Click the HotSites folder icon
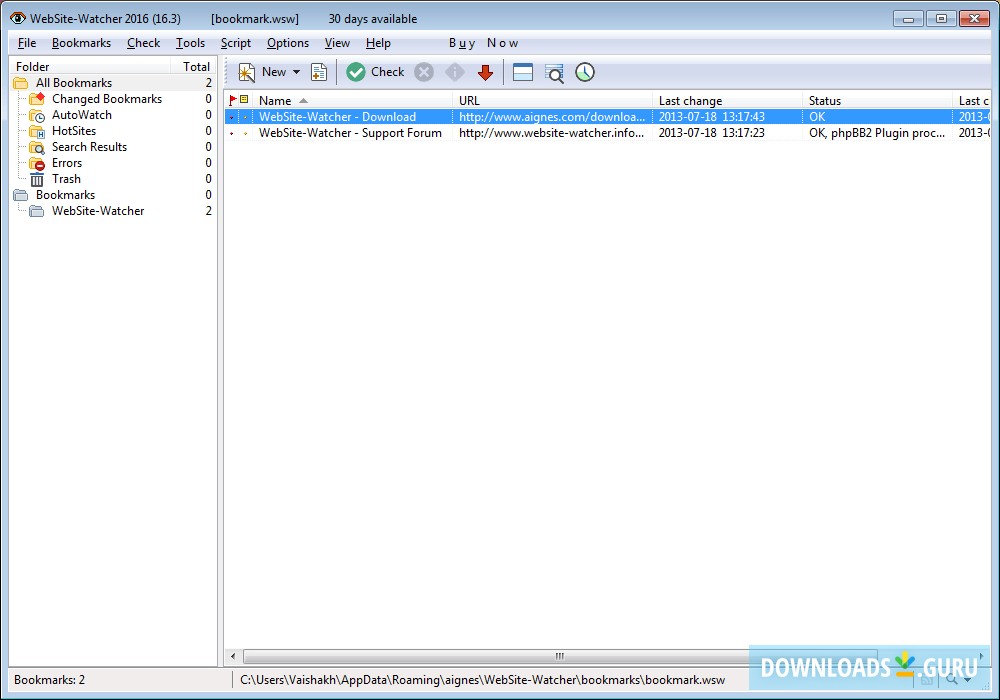 (x=37, y=131)
